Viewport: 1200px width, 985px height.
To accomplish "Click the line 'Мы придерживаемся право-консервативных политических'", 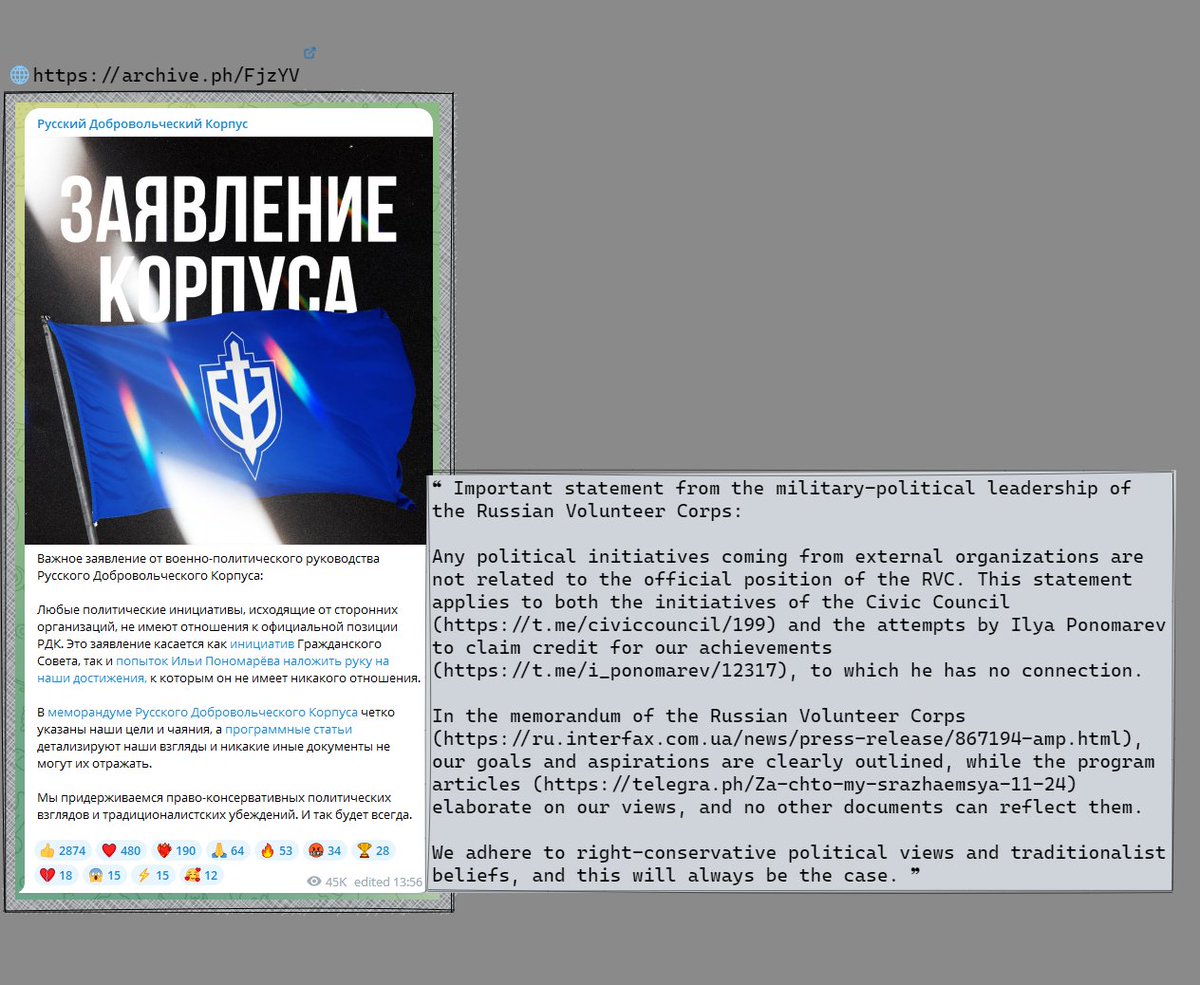I will click(214, 798).
